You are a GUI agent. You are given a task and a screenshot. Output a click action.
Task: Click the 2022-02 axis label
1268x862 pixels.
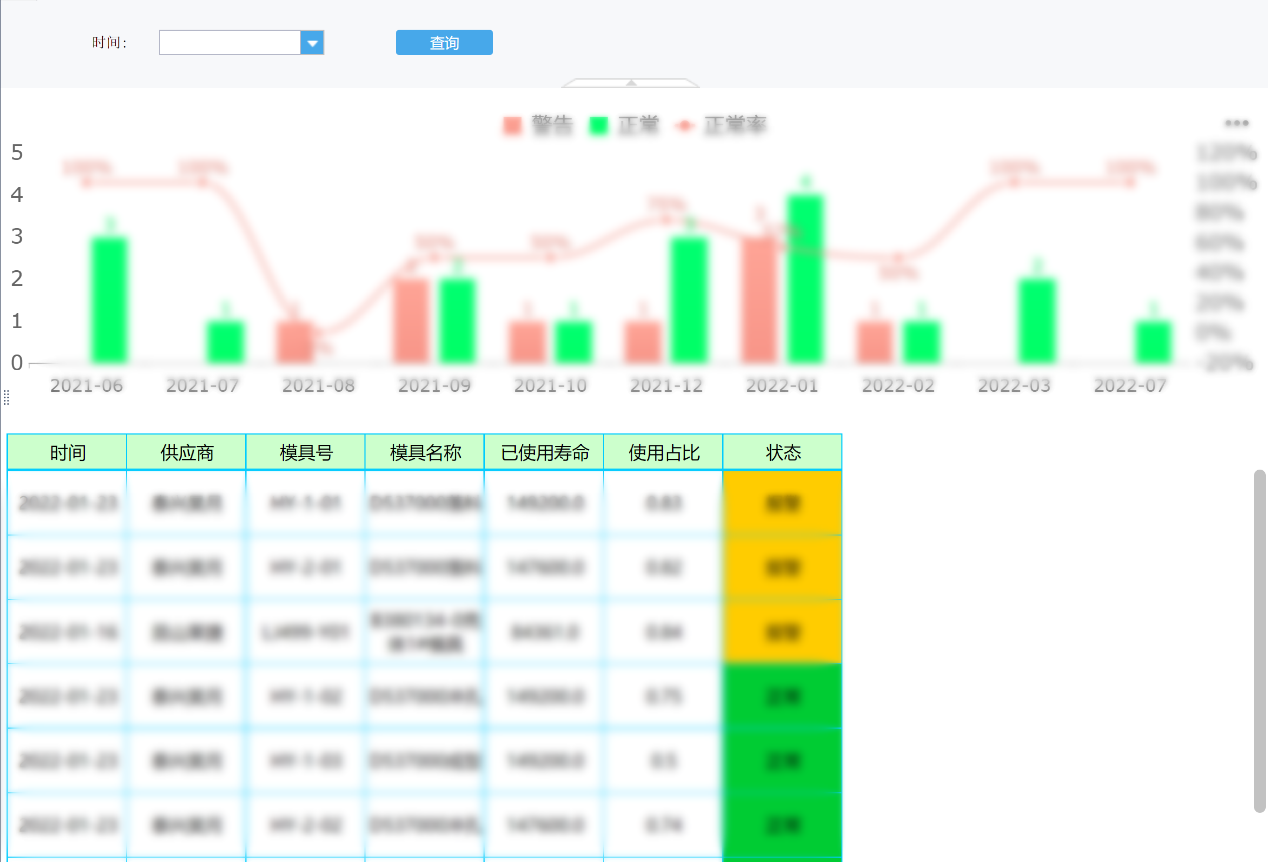point(899,385)
